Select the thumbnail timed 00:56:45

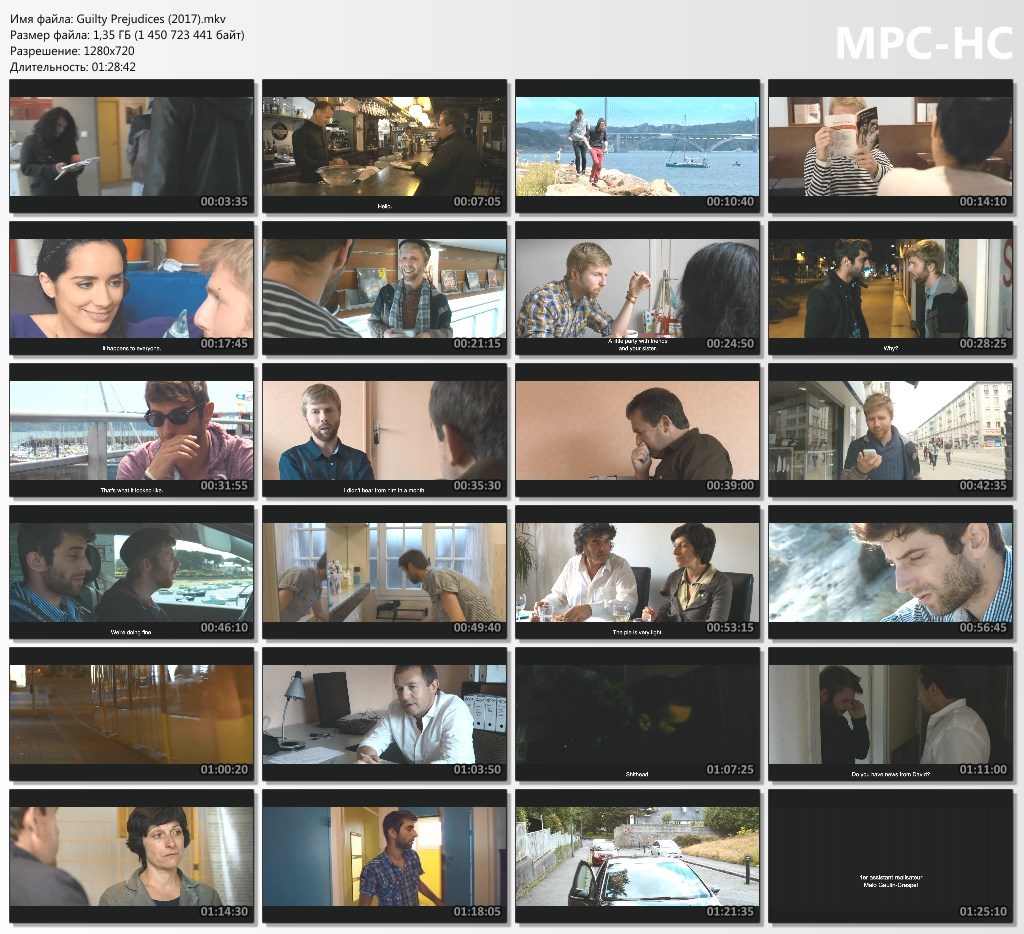[890, 572]
